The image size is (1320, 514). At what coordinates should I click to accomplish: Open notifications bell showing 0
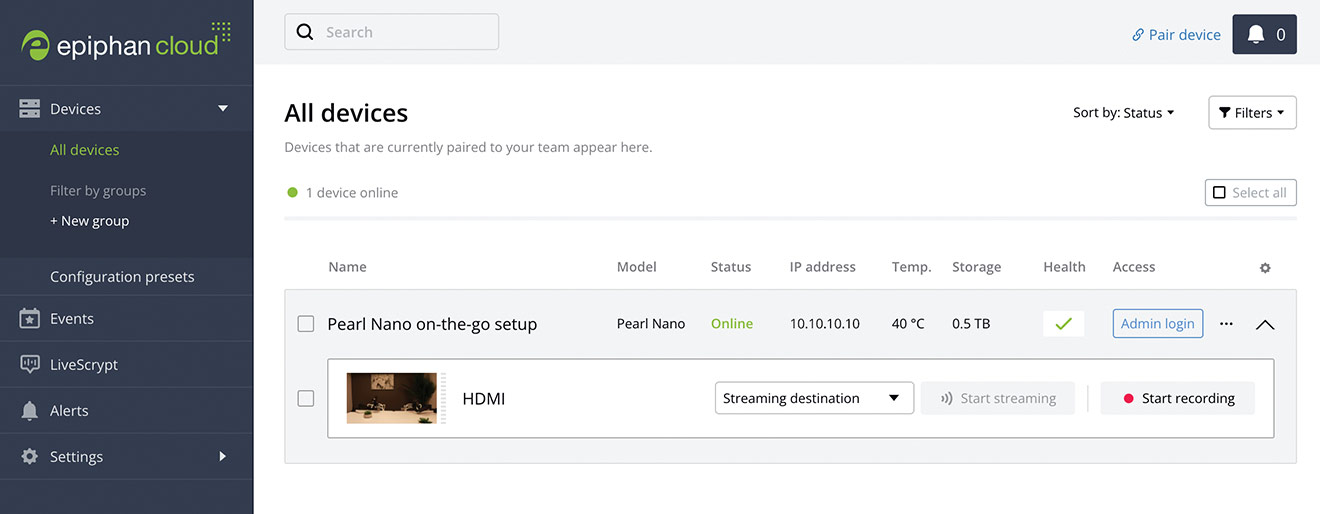[x=1264, y=34]
